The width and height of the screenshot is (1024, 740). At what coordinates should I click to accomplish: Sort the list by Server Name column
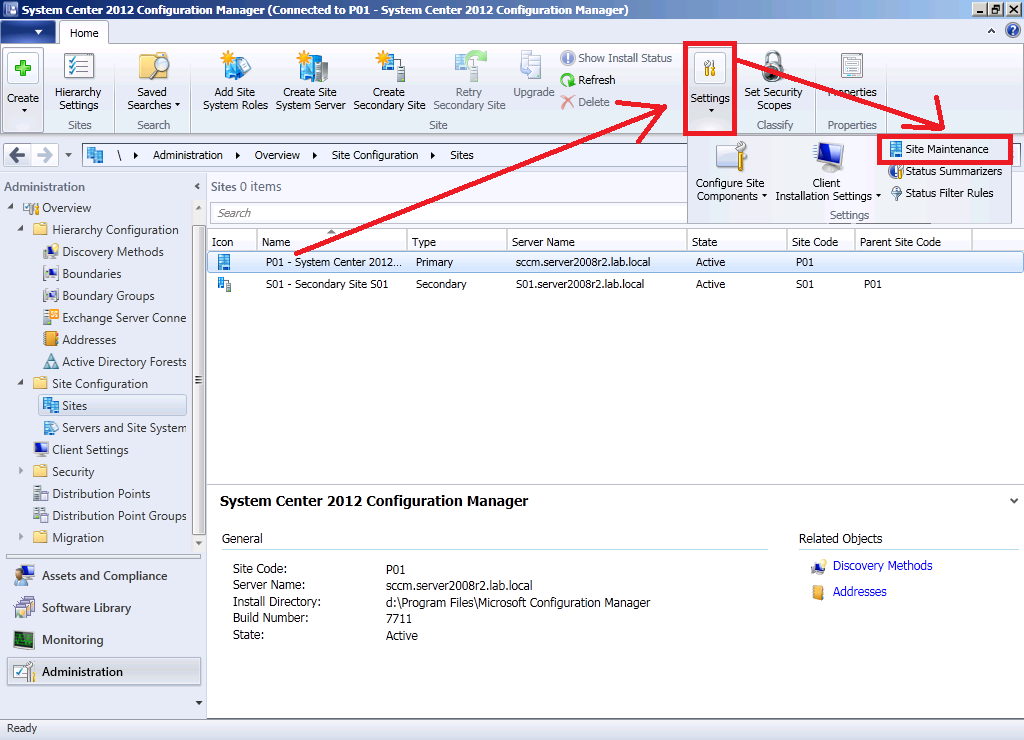pyautogui.click(x=596, y=242)
